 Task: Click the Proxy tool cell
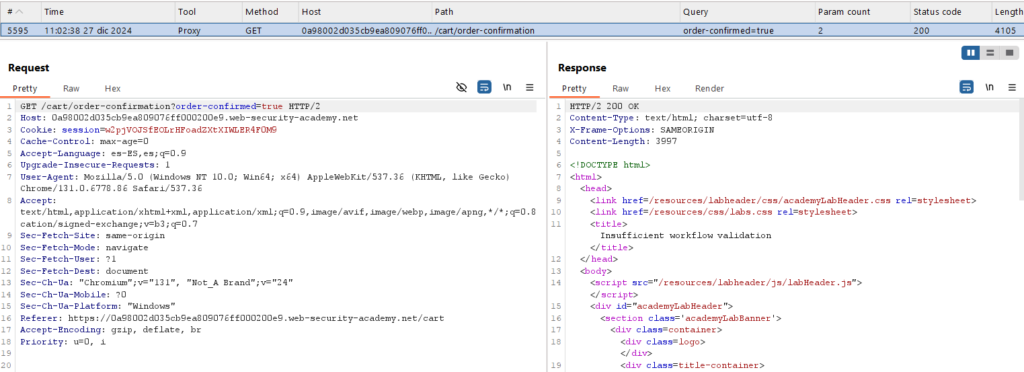click(189, 31)
